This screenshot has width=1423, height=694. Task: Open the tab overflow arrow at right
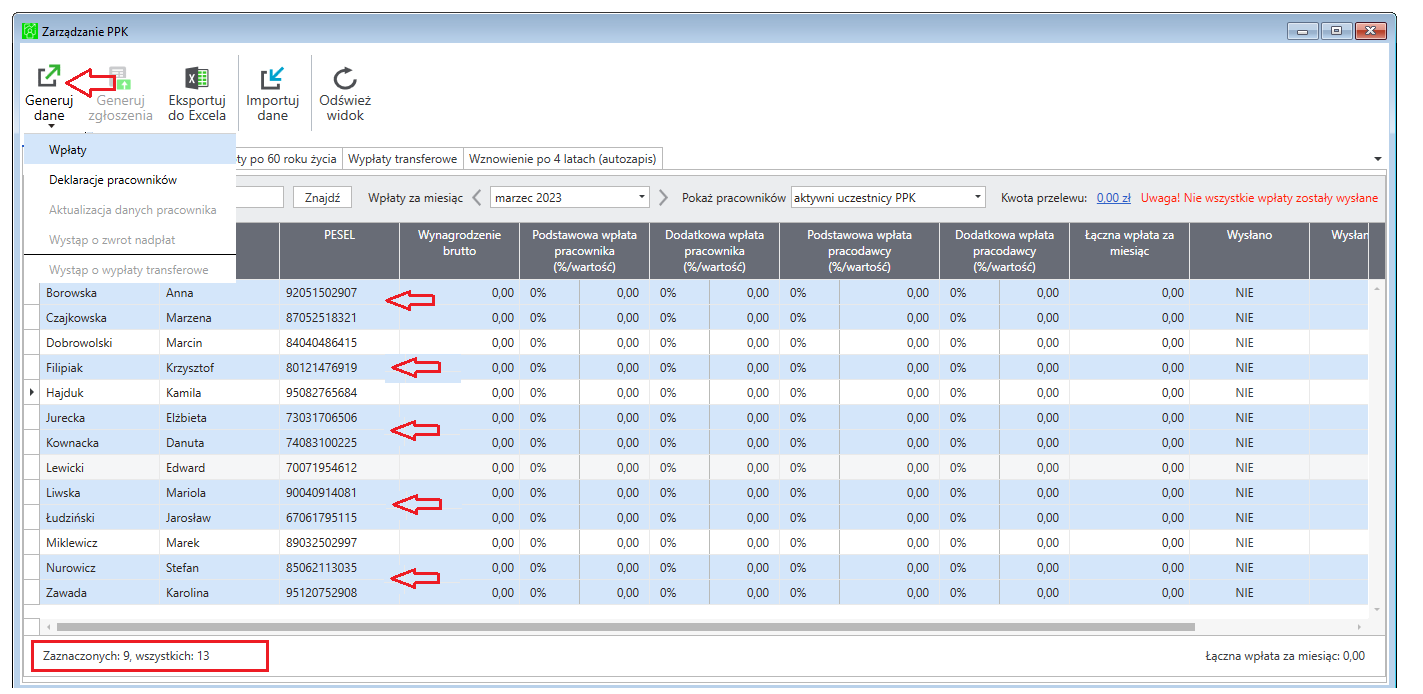(x=1378, y=160)
